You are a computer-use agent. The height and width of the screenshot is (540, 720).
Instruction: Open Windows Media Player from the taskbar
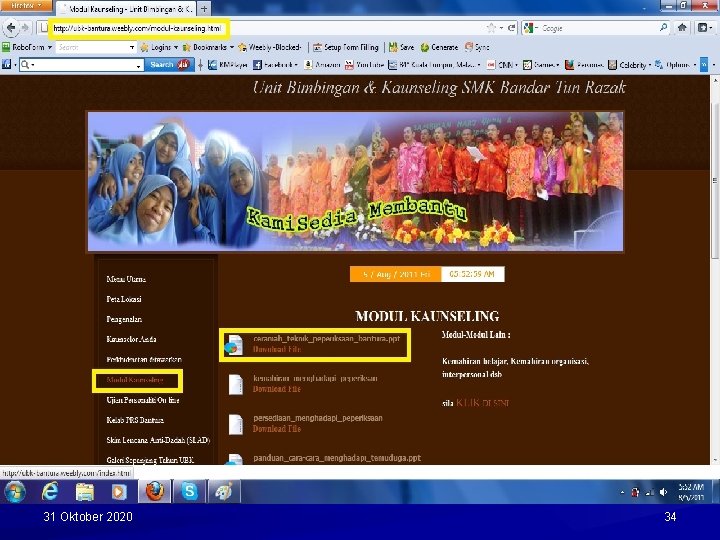[119, 492]
